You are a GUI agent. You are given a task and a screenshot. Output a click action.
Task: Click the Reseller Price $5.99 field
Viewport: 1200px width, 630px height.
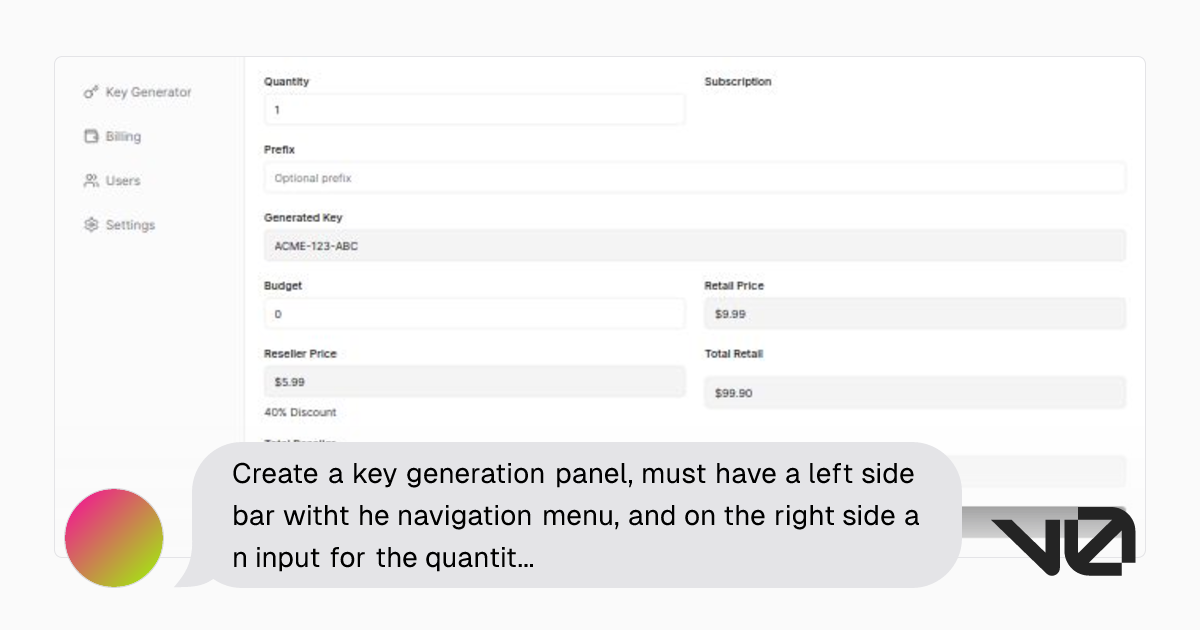pos(473,381)
